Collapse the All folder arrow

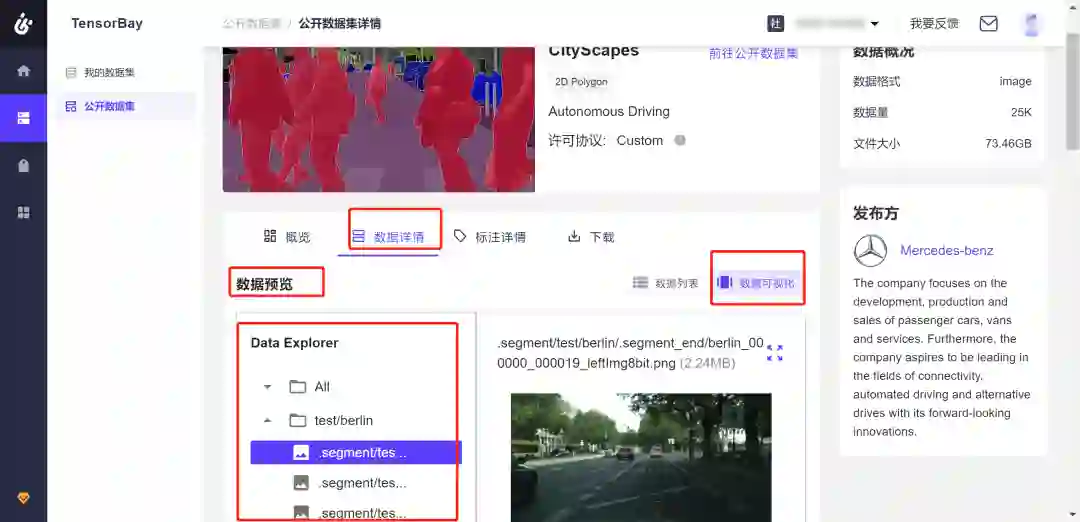point(267,387)
